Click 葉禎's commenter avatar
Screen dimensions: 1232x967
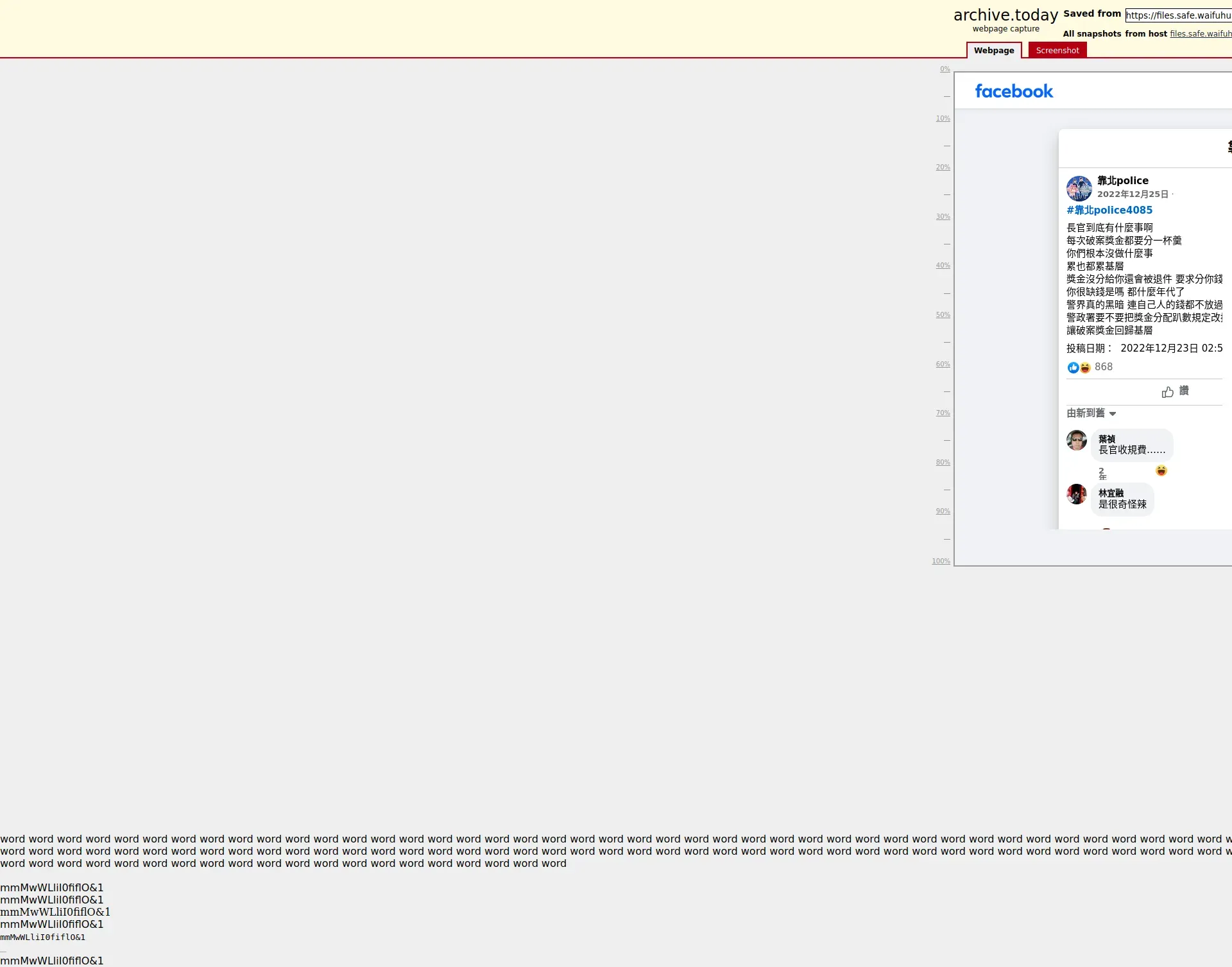[1076, 440]
